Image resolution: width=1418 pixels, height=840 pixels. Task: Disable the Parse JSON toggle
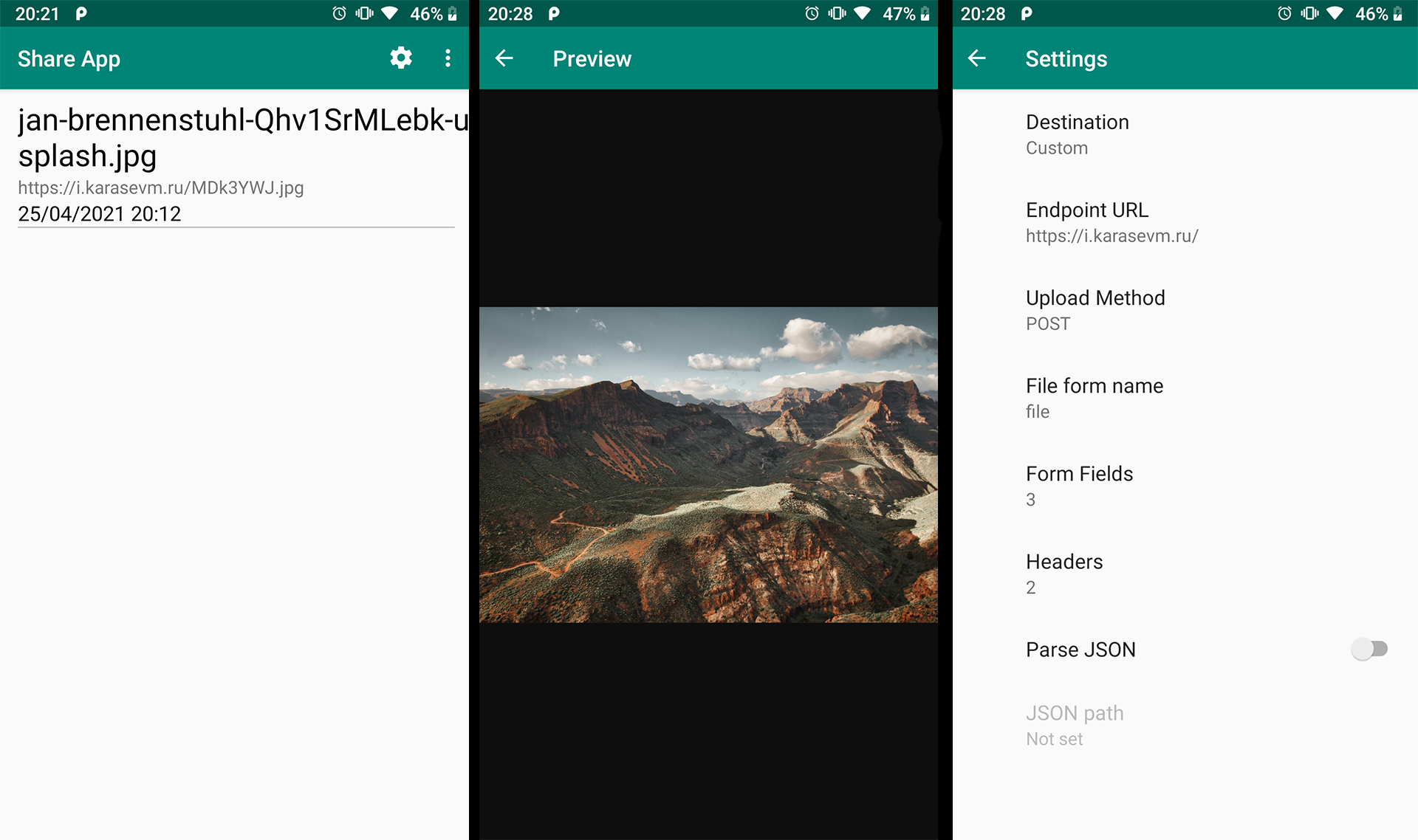[x=1371, y=649]
